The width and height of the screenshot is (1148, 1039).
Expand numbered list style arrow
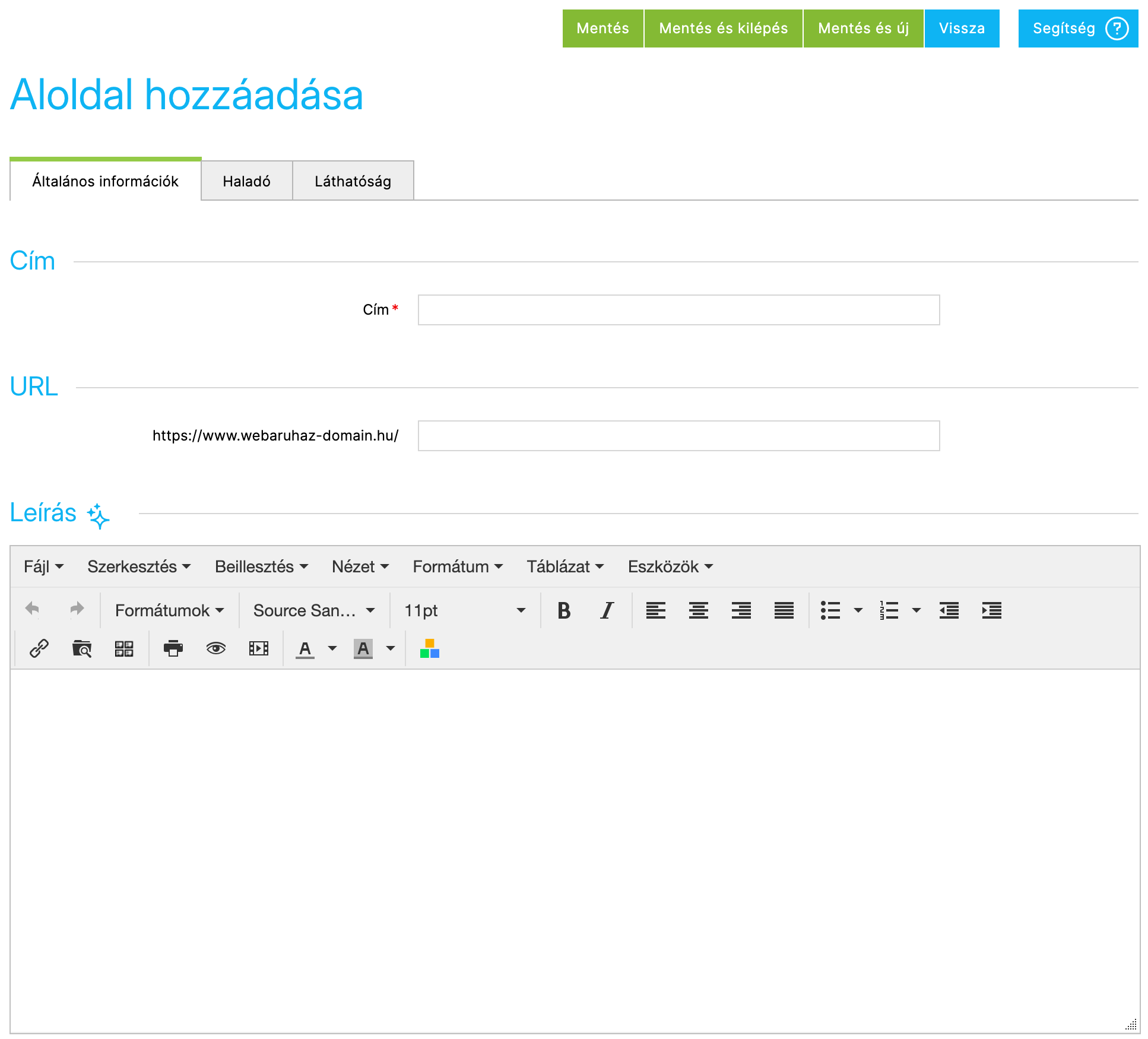pos(917,610)
